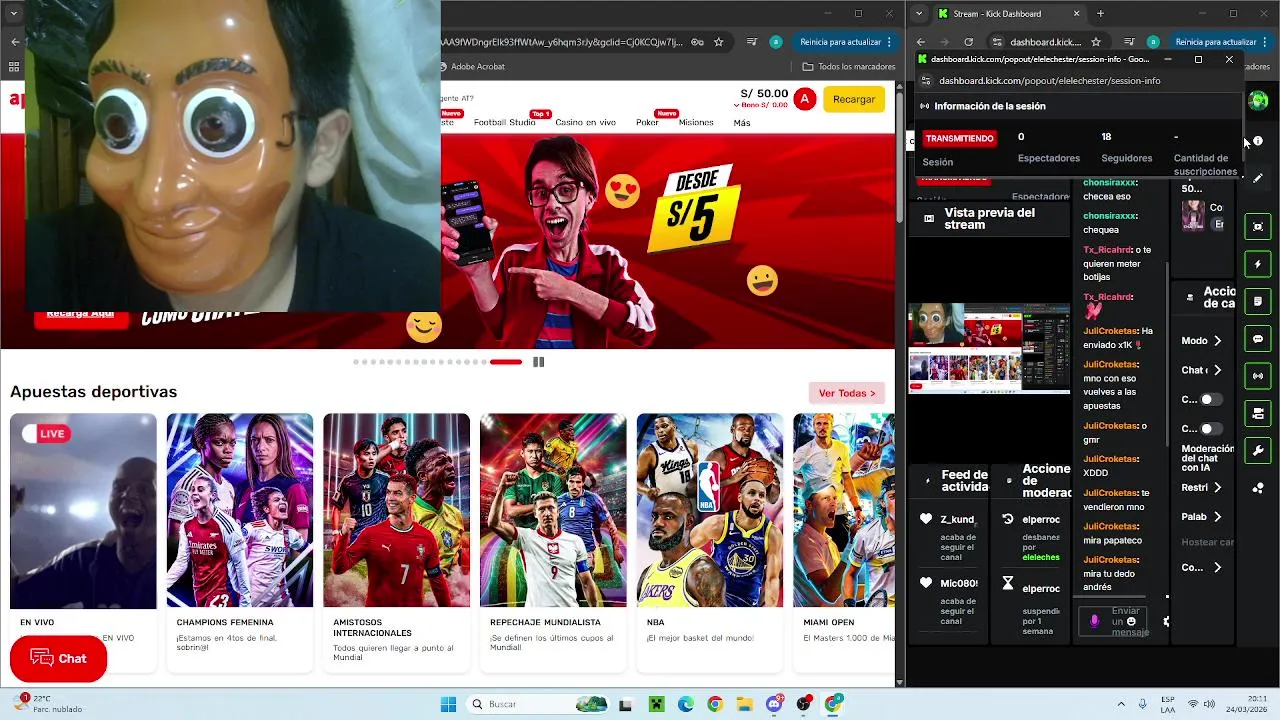Click the note panel icon in Kick sidebar
Screen dimensions: 1280x720
(x=1258, y=302)
